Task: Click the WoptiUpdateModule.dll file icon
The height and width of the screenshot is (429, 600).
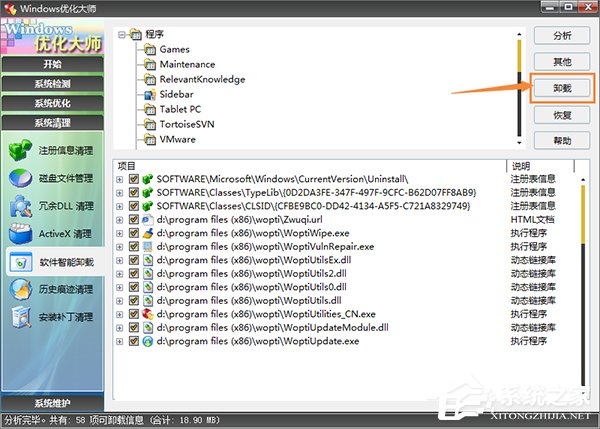Action: [x=147, y=328]
